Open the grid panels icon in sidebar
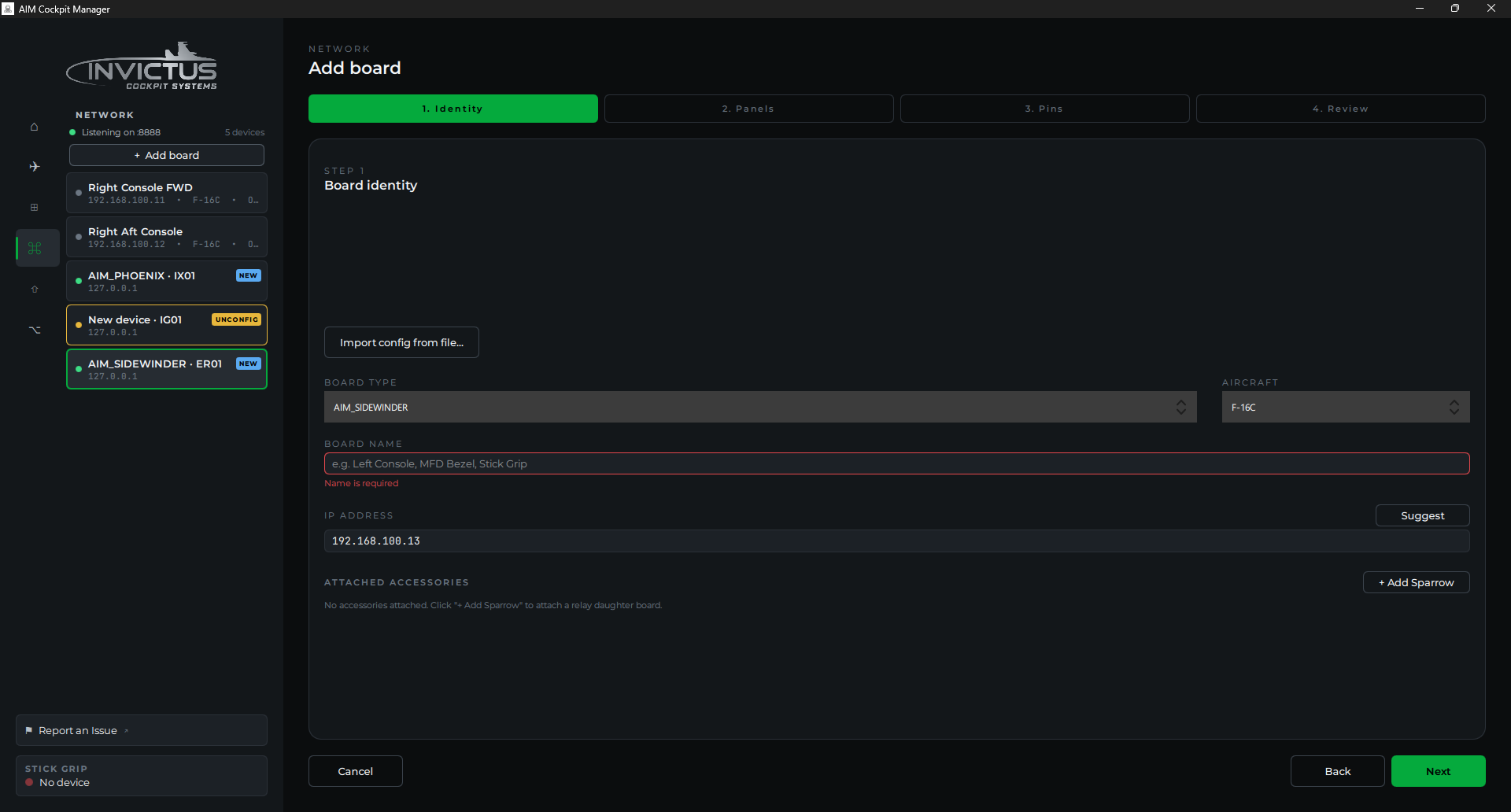The height and width of the screenshot is (812, 1511). pyautogui.click(x=34, y=208)
